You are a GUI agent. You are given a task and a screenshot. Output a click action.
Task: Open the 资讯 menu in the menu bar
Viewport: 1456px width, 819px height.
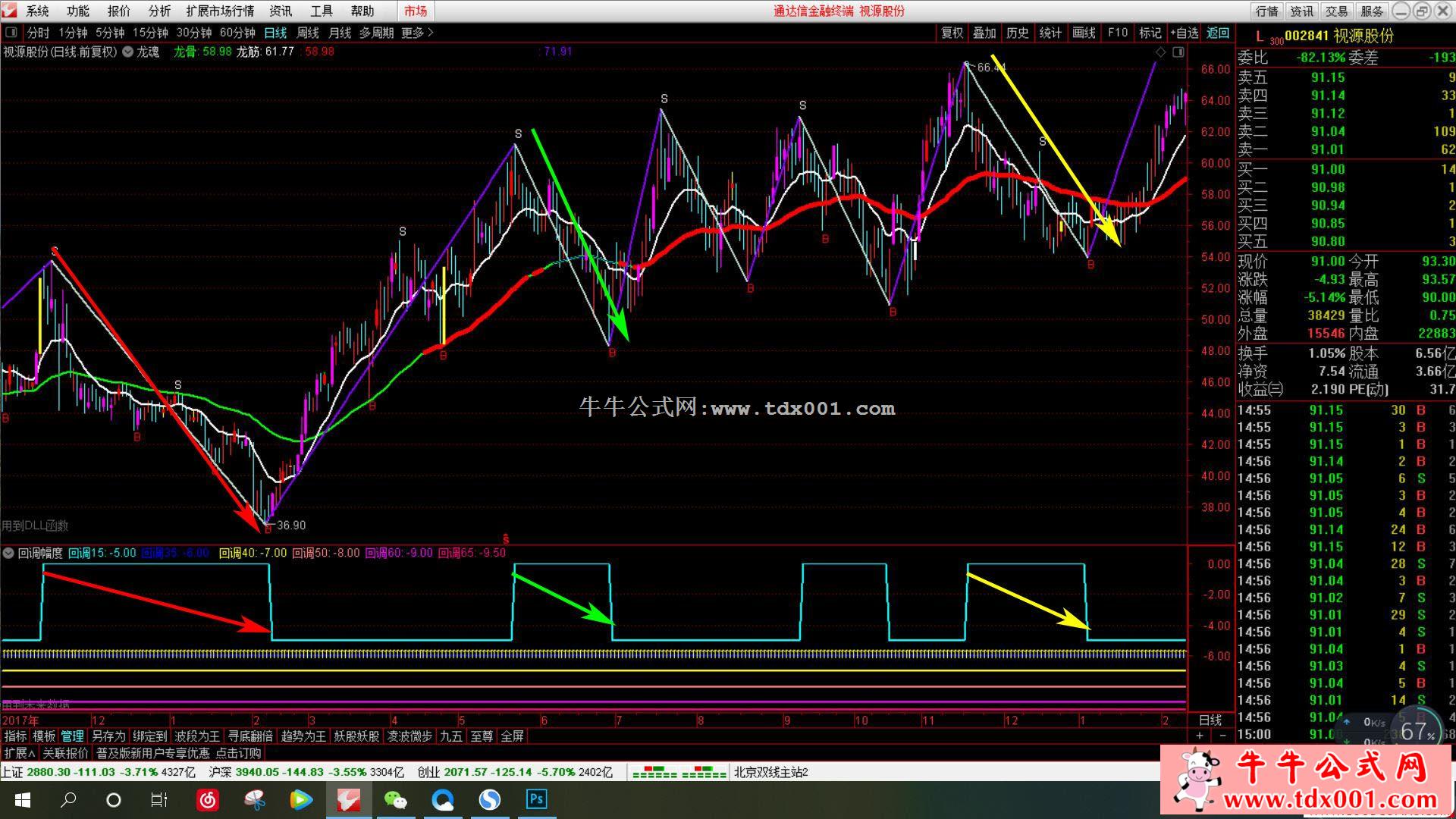(281, 11)
